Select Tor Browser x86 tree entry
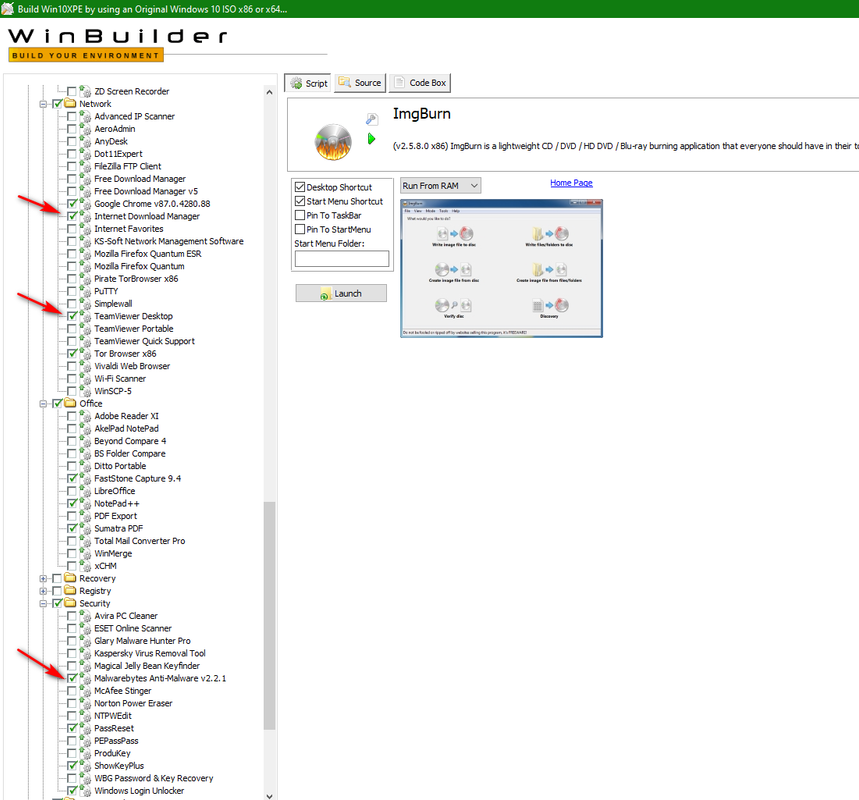Screen dimensions: 859x800 125,353
